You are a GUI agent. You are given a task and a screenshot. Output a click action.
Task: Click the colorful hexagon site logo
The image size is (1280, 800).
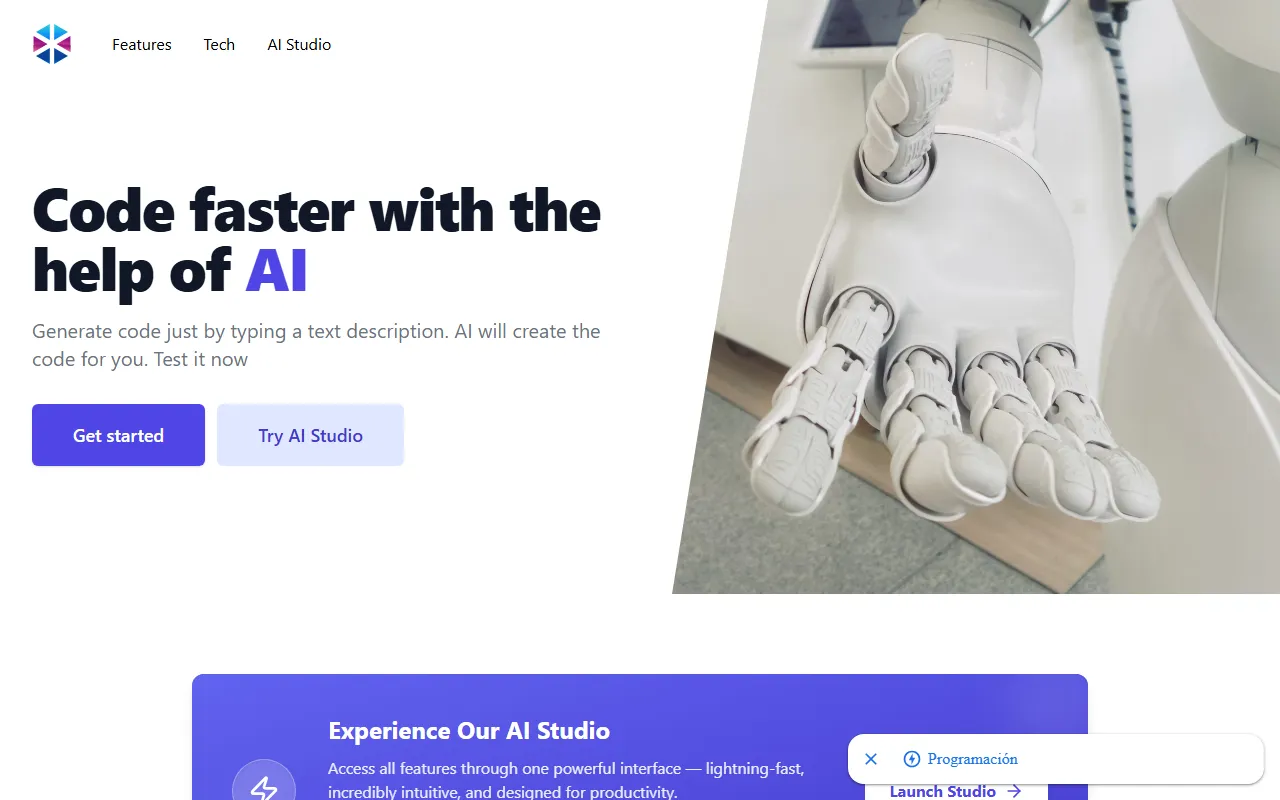[52, 44]
